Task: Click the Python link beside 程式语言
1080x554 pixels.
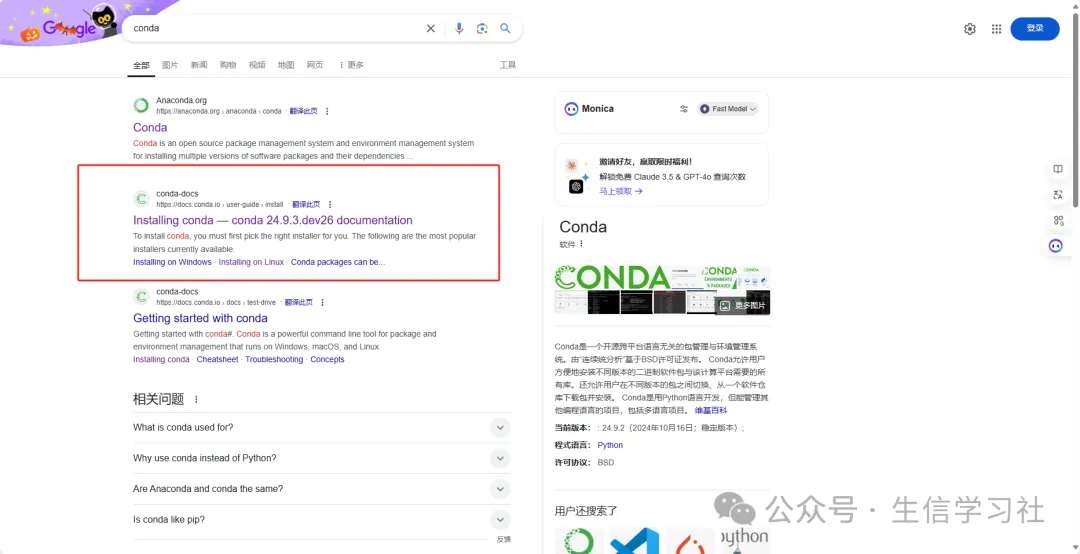Action: click(x=610, y=445)
